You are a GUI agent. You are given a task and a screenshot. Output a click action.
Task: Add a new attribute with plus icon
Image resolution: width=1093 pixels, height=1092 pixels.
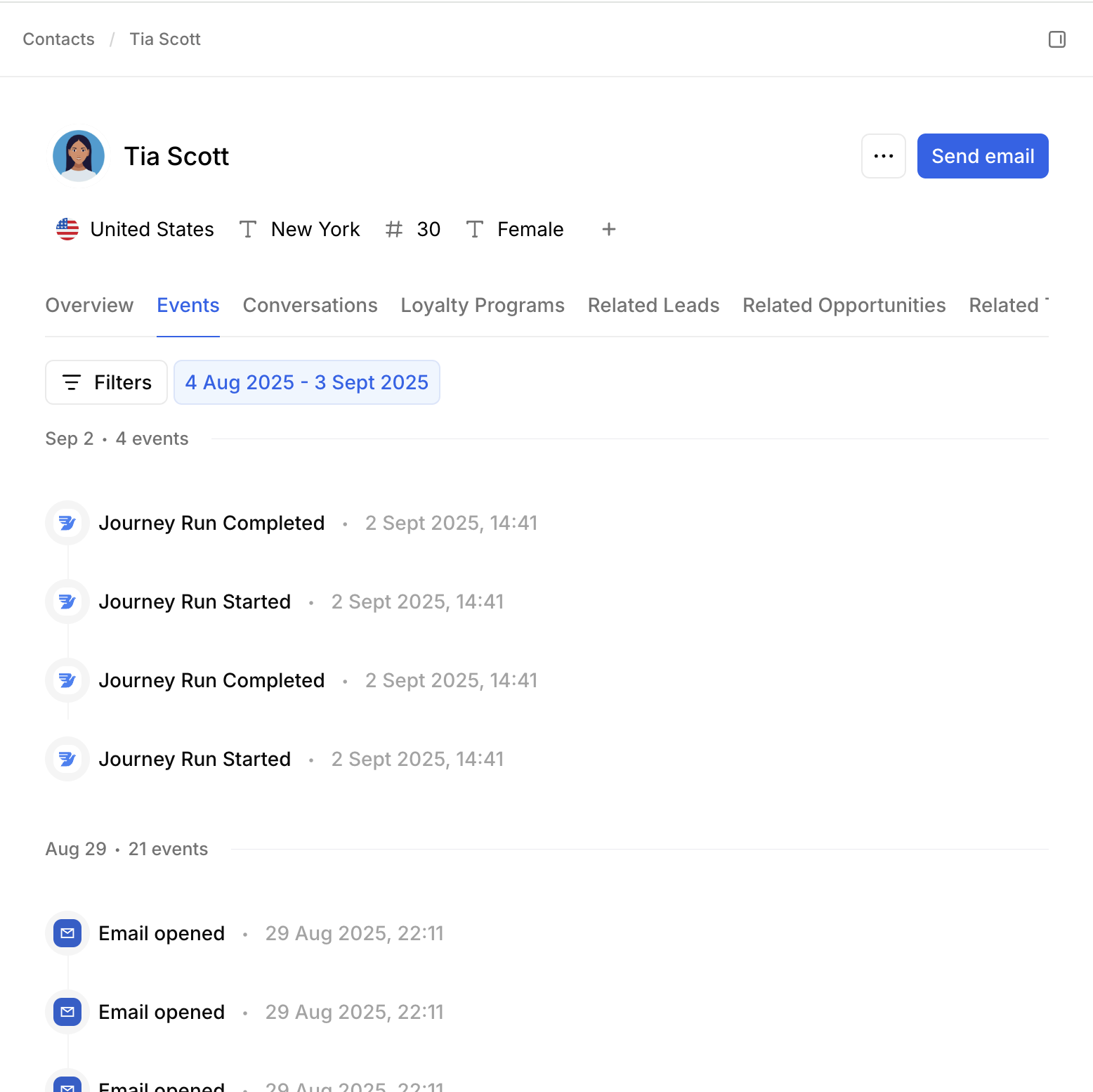point(608,229)
